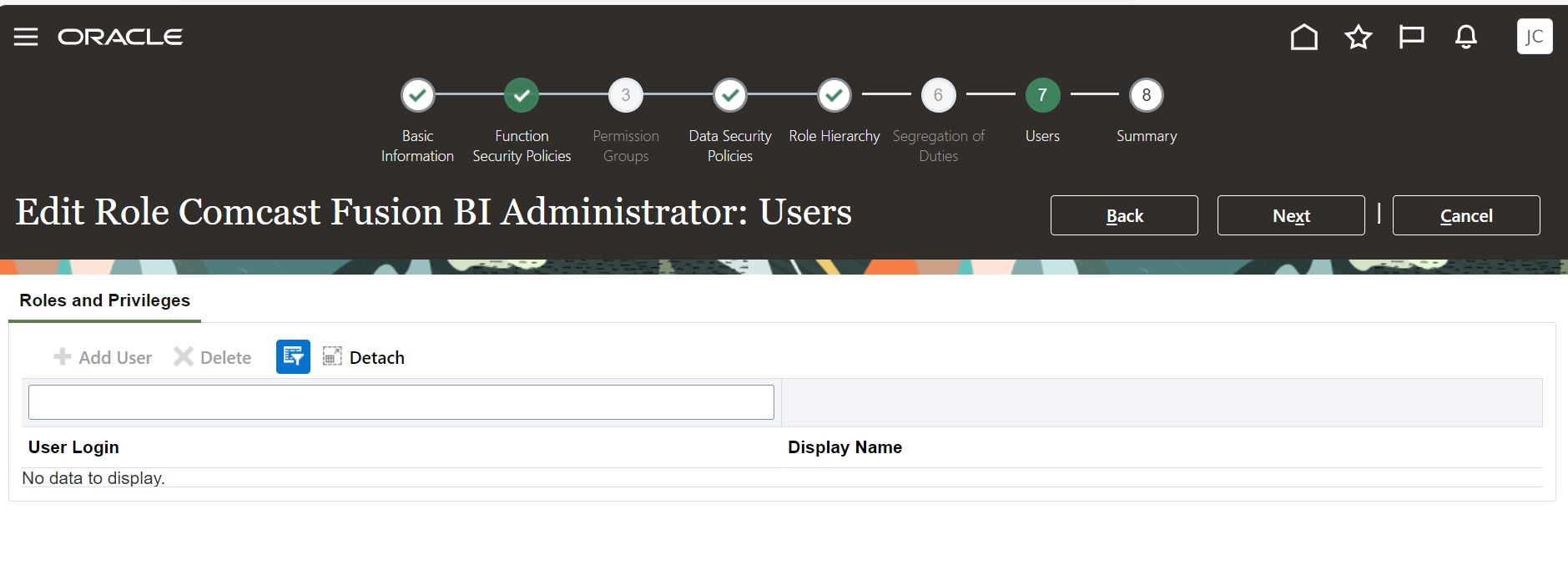
Task: Click the Next button
Action: [x=1291, y=215]
